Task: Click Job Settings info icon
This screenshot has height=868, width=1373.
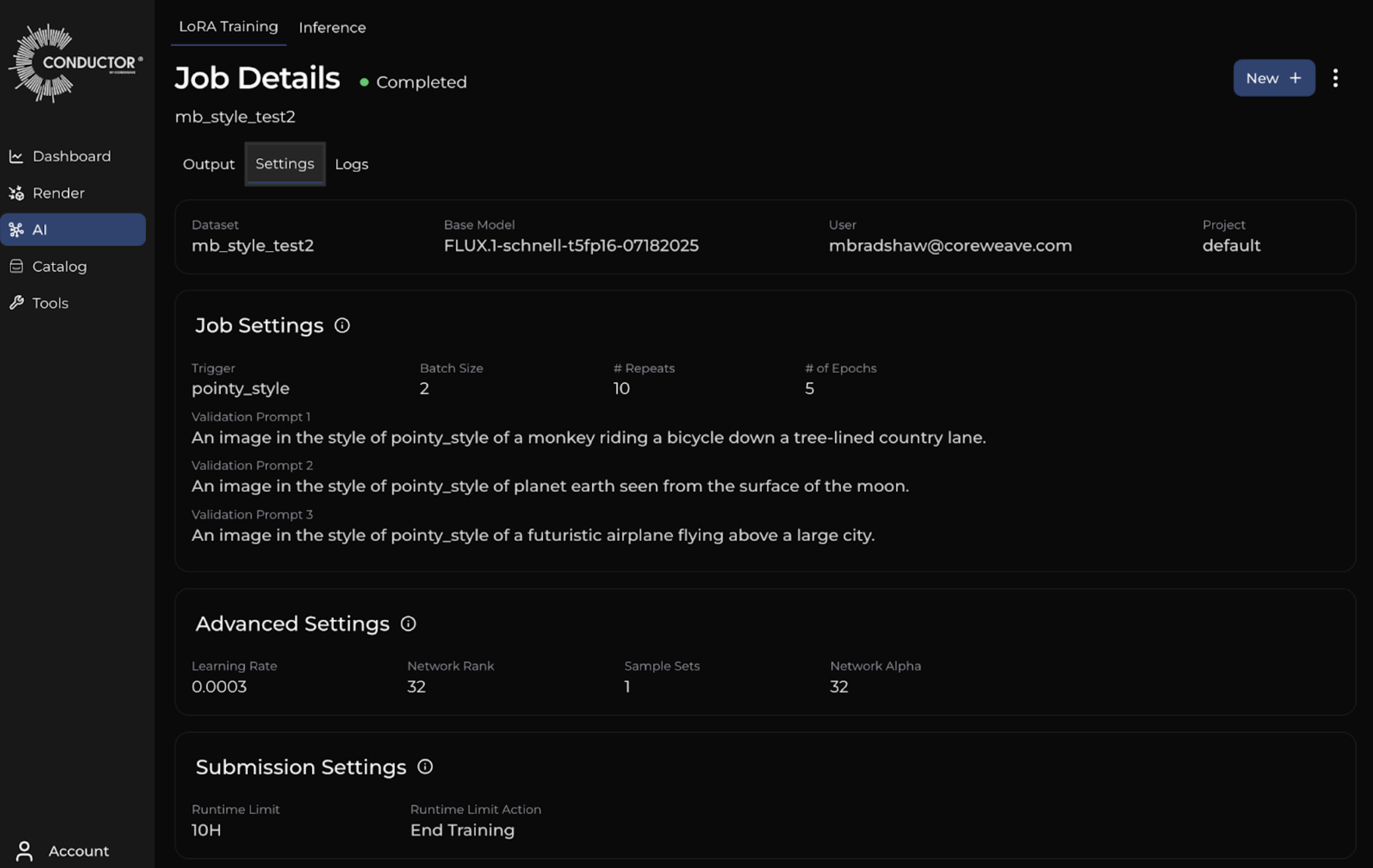Action: (x=342, y=326)
